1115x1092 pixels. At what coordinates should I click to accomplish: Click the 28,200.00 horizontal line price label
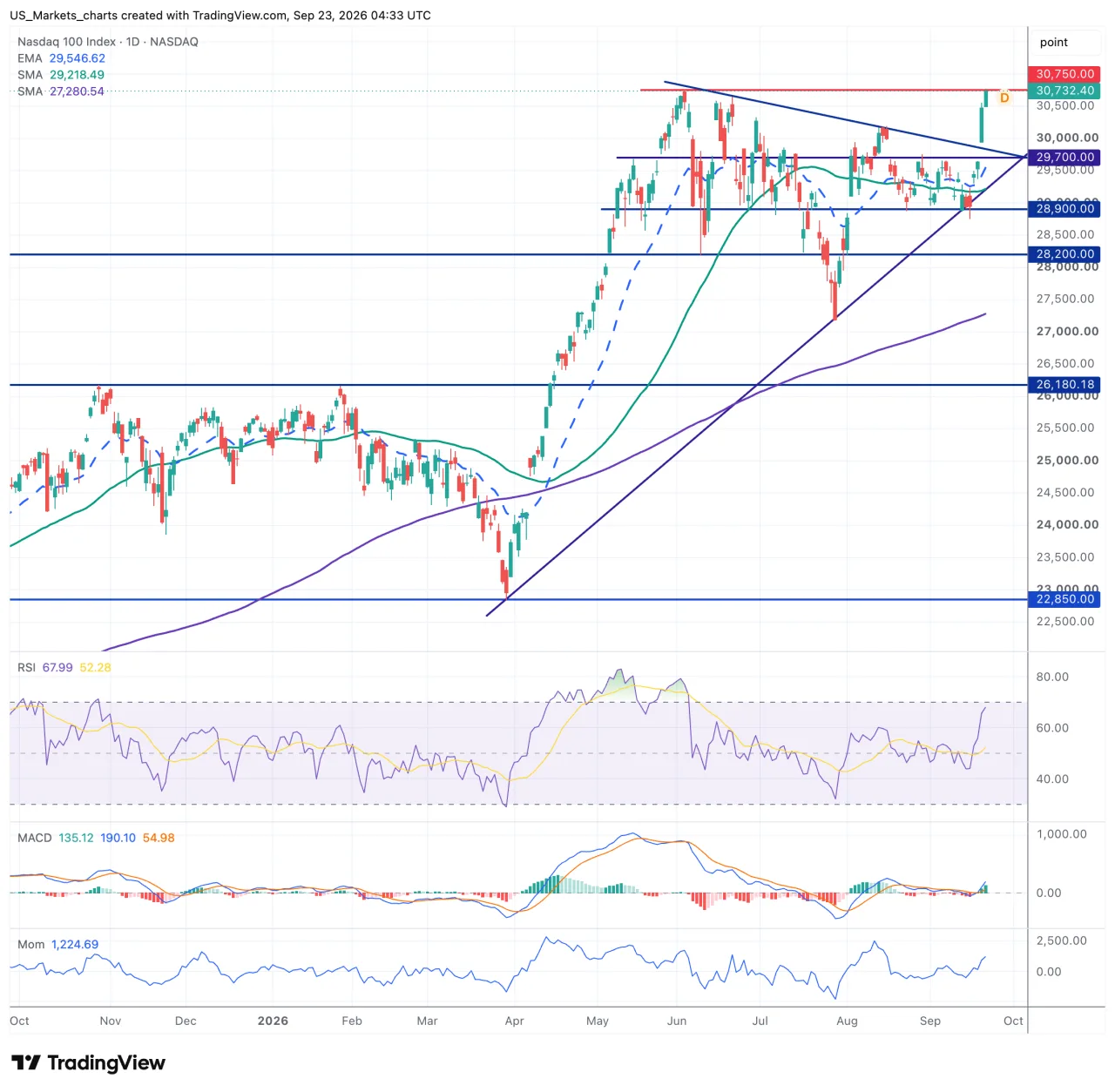(x=1064, y=254)
